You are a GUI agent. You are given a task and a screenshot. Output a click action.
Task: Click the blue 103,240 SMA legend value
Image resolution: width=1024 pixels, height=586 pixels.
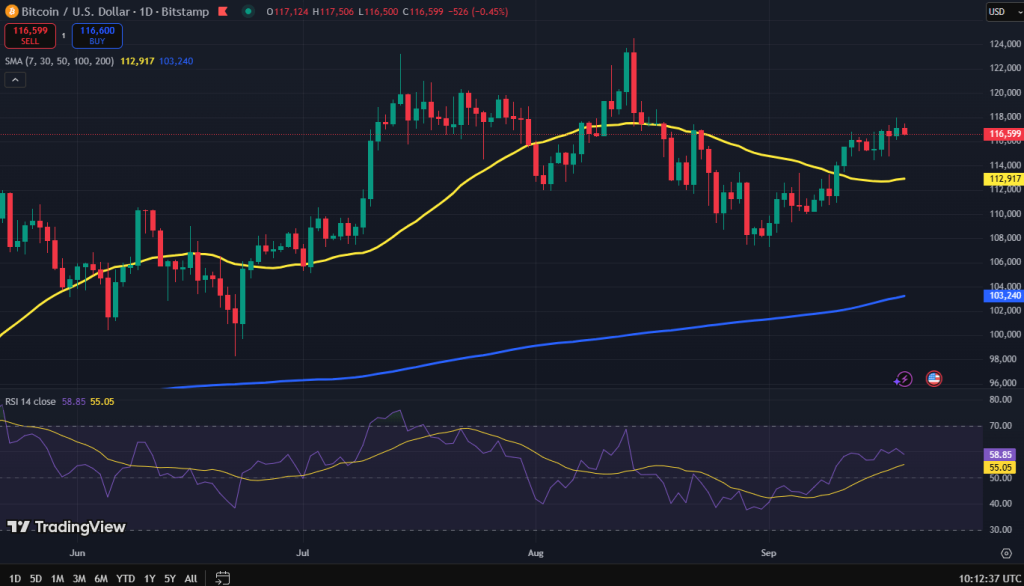(176, 61)
